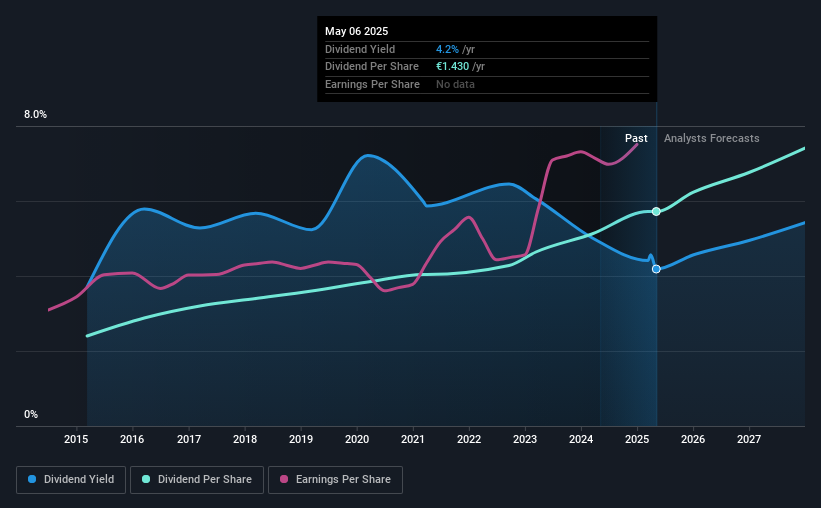Viewport: 821px width, 508px height.
Task: Select the teal Dividend Per Share data point marker
Action: [656, 212]
